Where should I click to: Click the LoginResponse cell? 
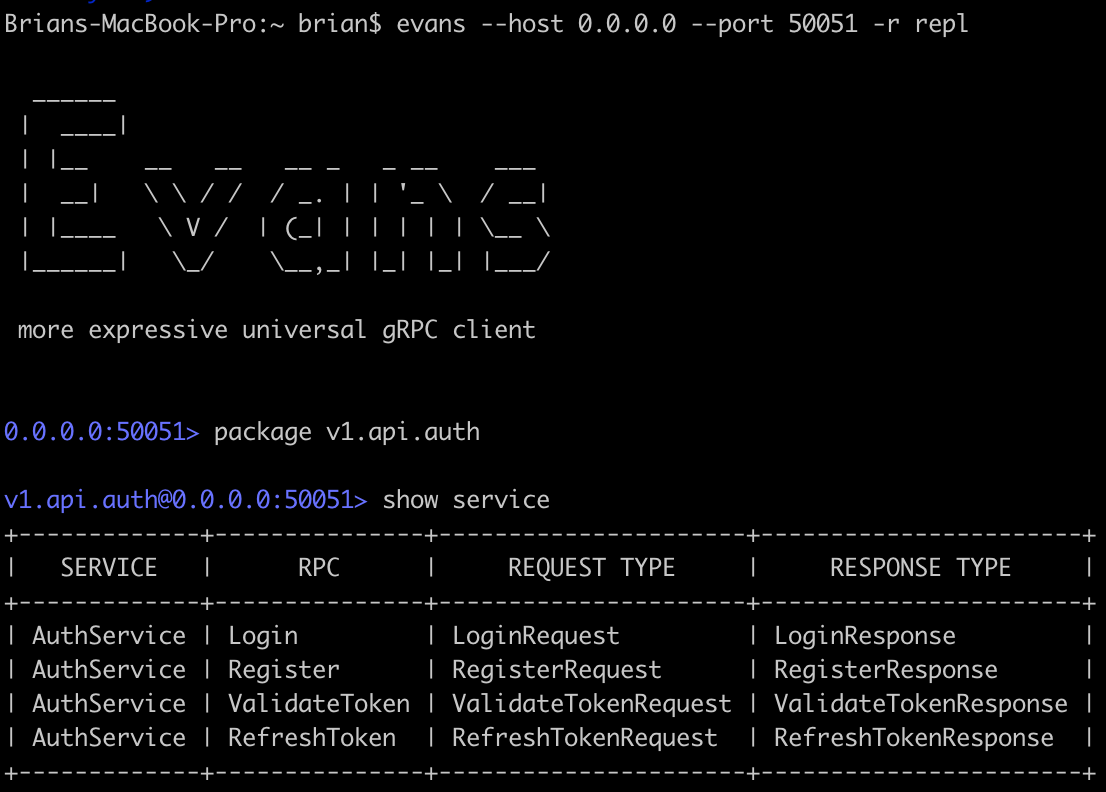[x=865, y=636]
